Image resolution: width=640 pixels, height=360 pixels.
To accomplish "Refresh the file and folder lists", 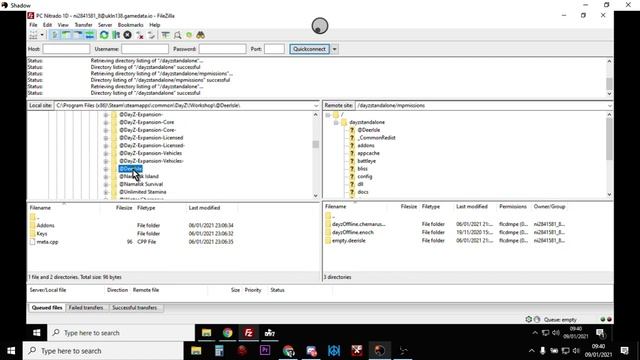I will click(x=104, y=35).
